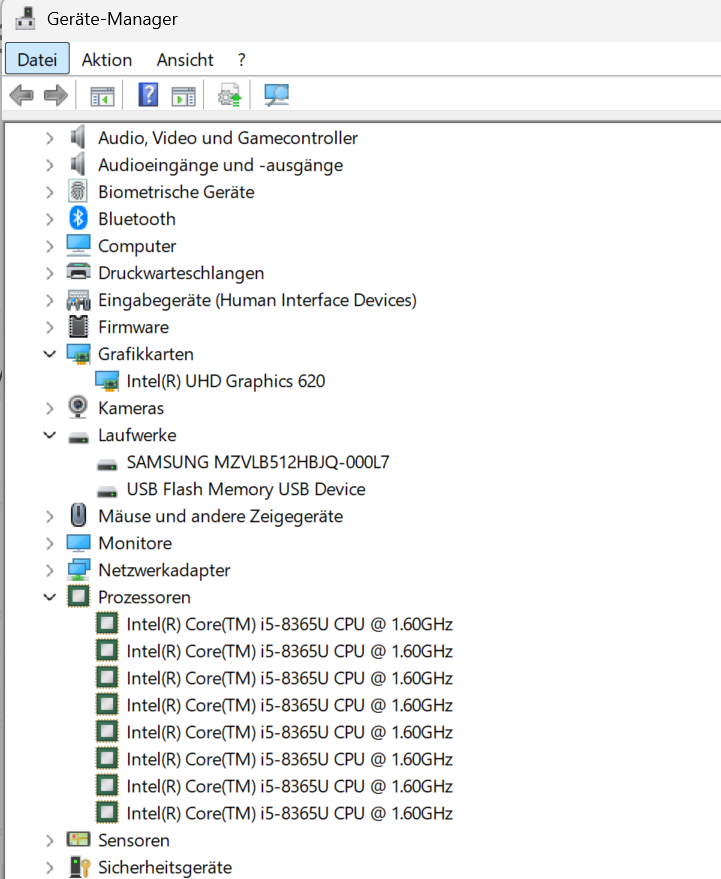
Task: Click the Prozessoren category chip icon
Action: [78, 596]
